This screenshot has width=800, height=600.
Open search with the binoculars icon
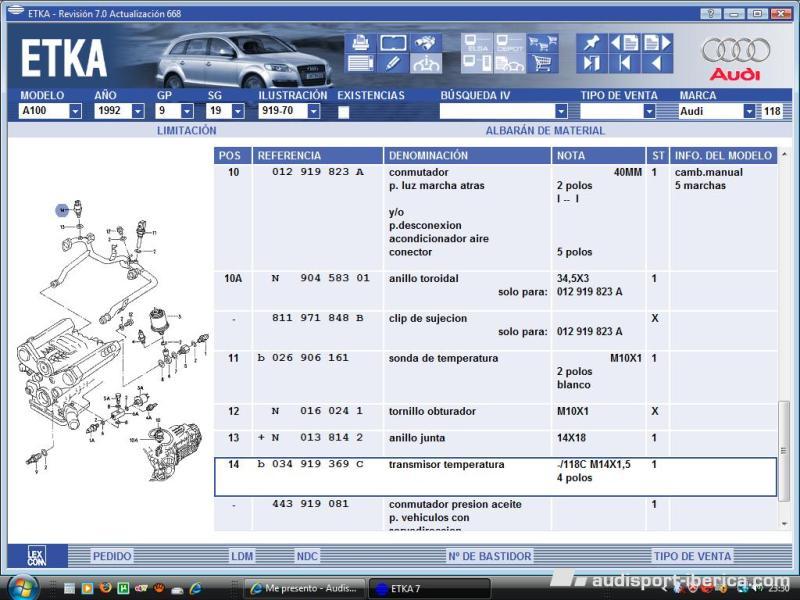(426, 43)
